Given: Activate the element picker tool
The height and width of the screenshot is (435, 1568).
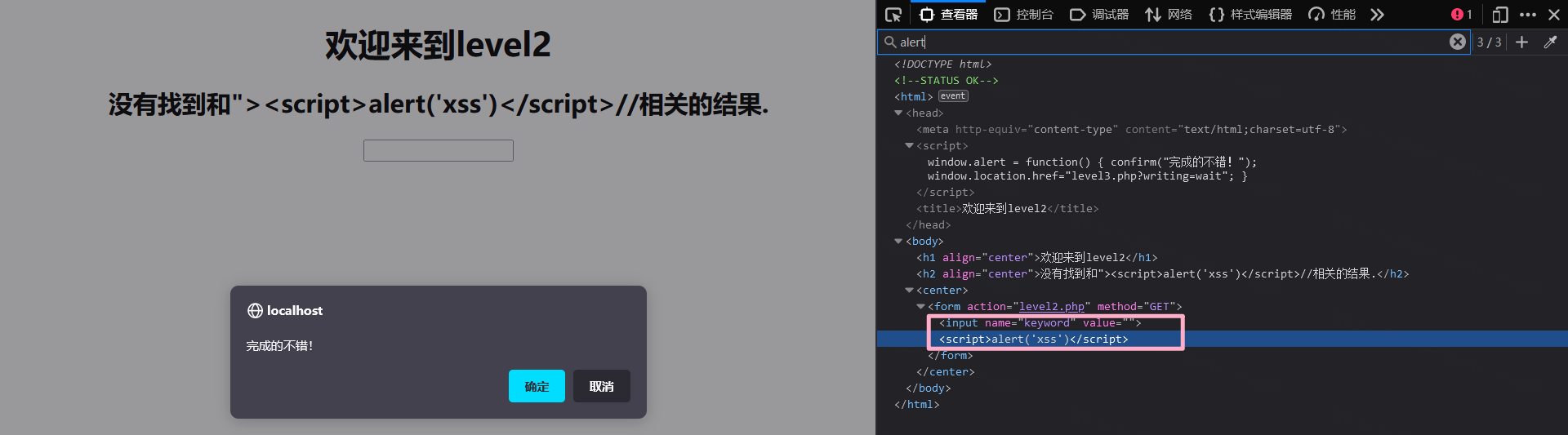Looking at the screenshot, I should (893, 15).
